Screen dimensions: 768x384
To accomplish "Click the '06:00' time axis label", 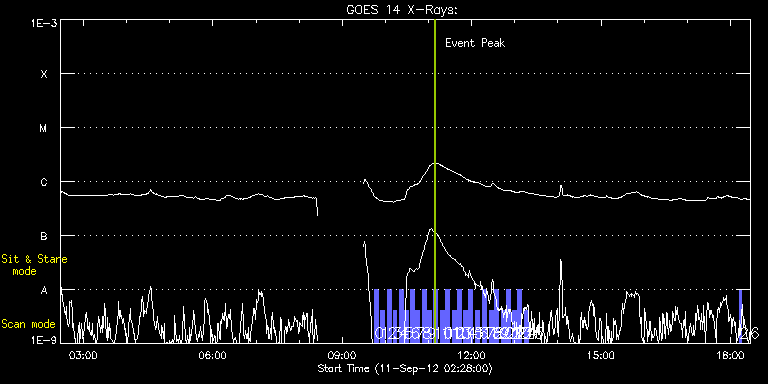I will coord(213,356).
